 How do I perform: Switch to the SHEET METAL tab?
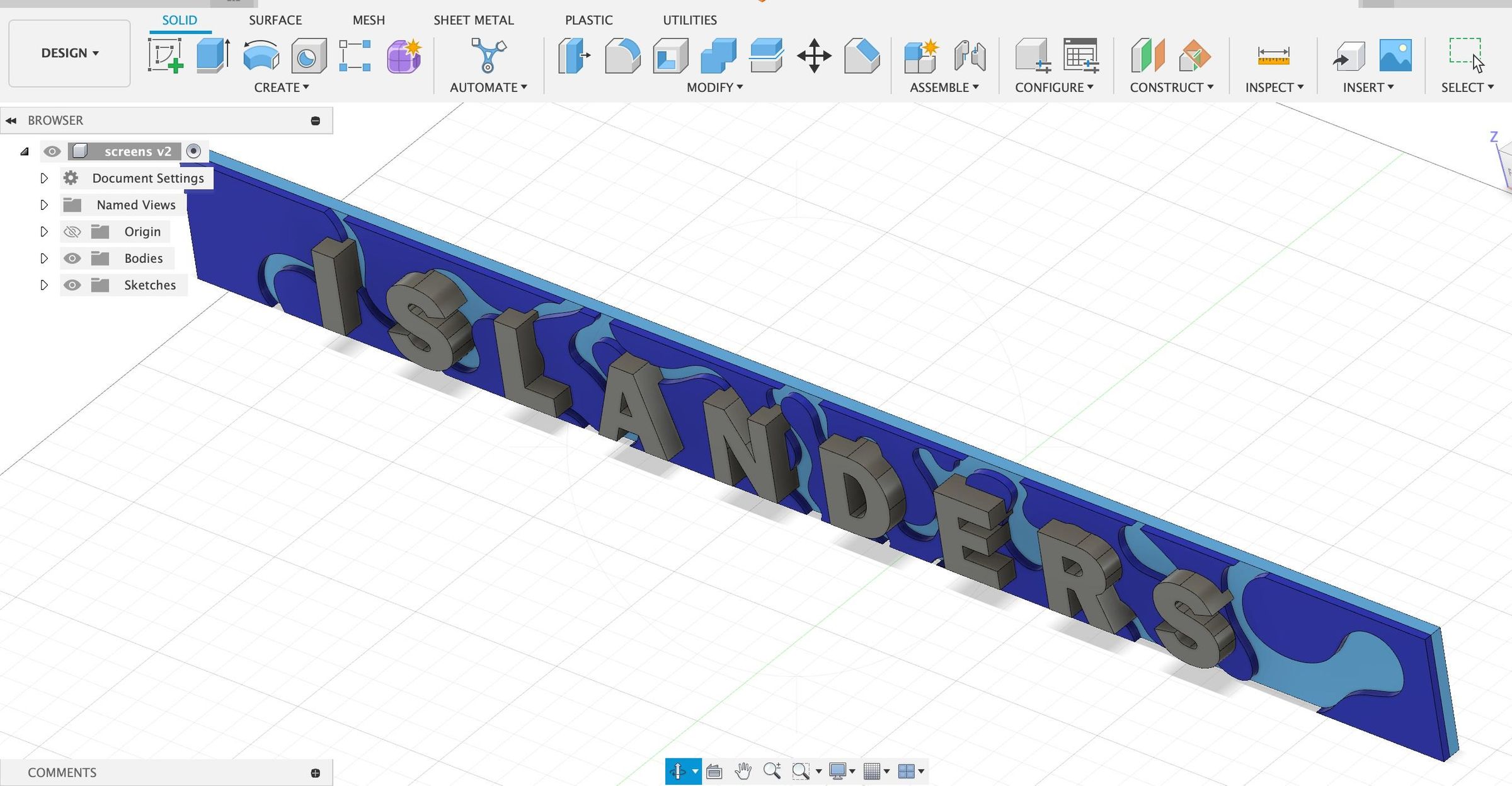pos(473,20)
